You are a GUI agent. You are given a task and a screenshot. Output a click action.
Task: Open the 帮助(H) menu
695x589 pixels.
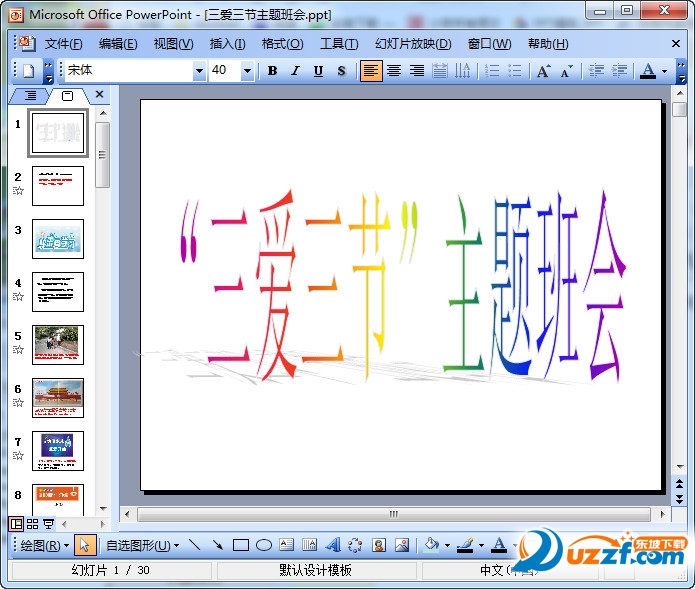click(x=548, y=44)
